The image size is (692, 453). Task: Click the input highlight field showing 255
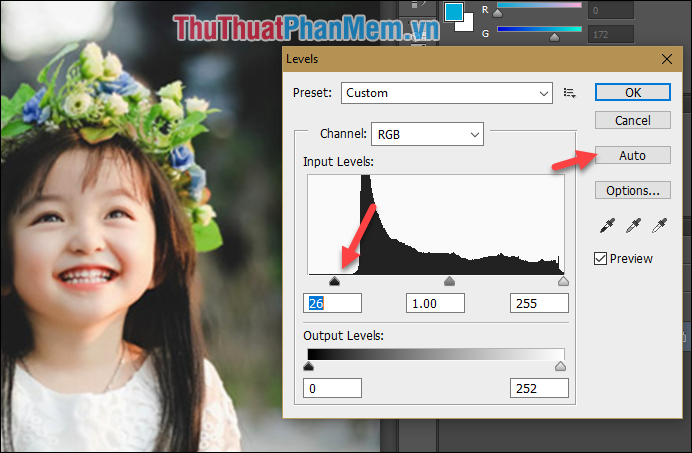tap(539, 303)
